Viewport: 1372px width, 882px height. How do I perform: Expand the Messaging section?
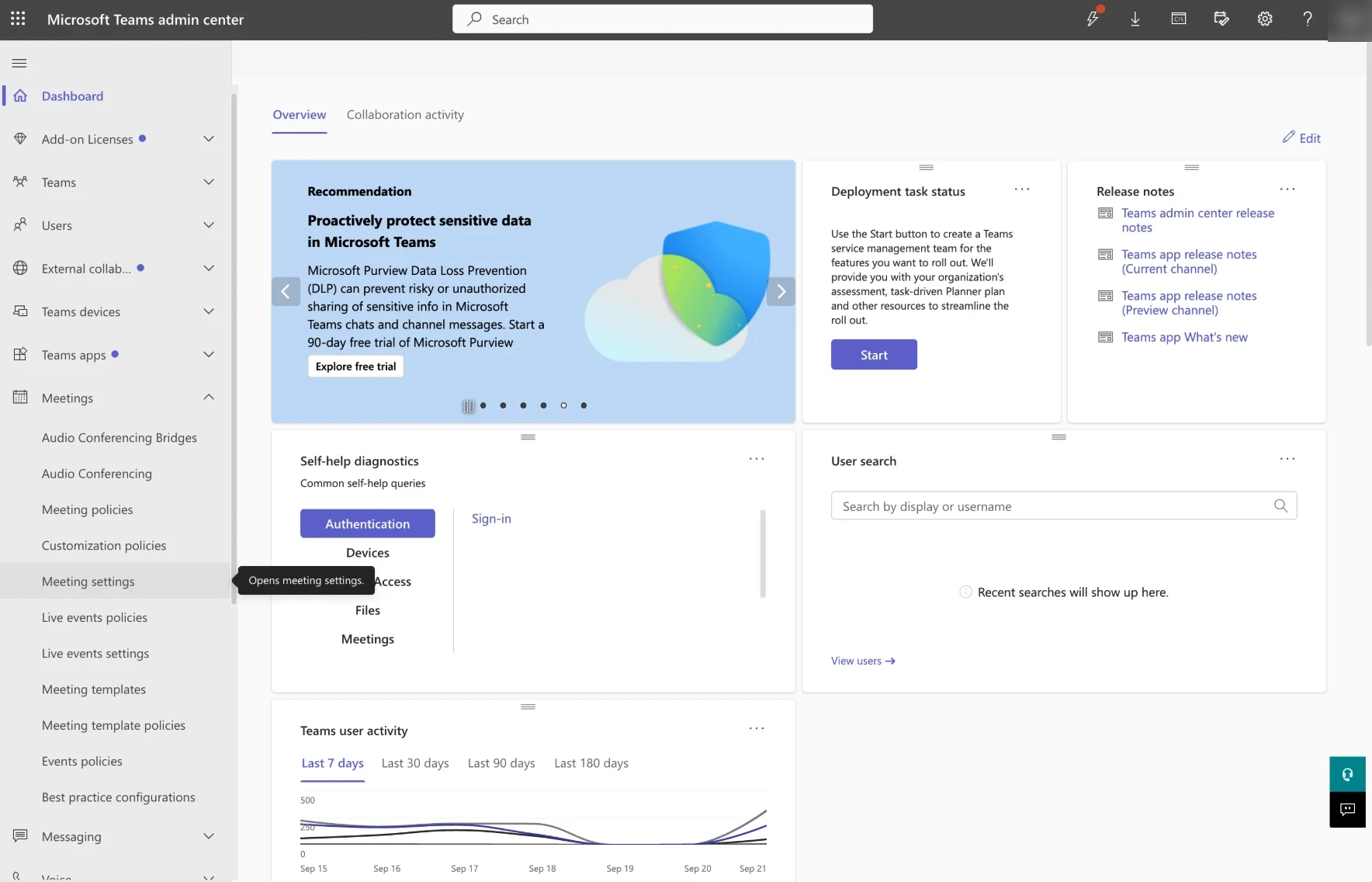(x=209, y=836)
